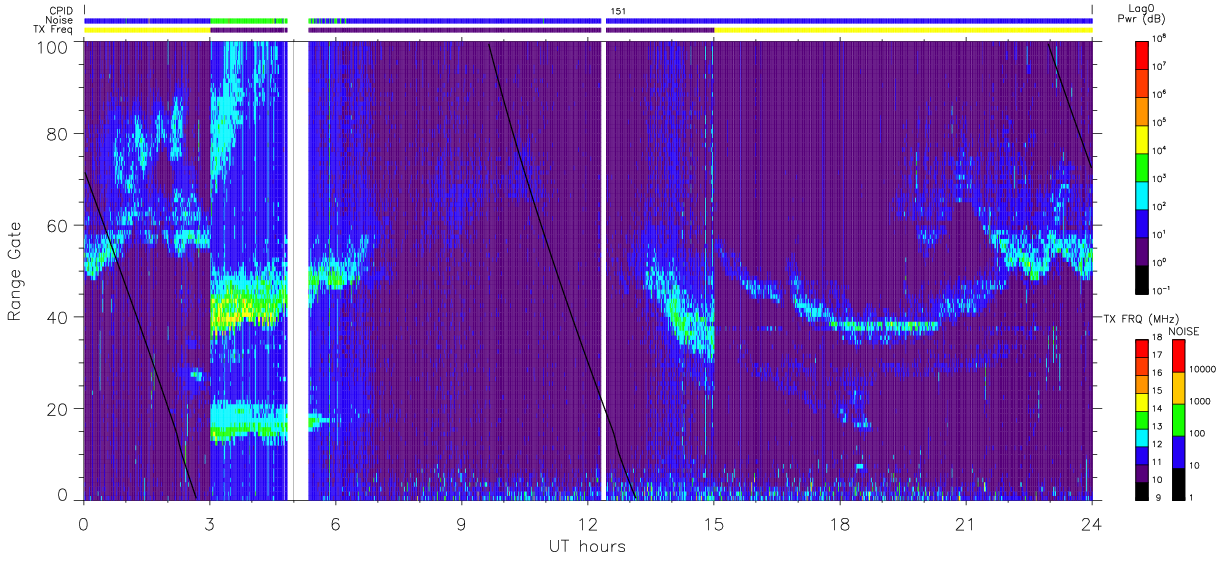
Task: Click the 20 tick on Range Gate axis
Action: [x=59, y=409]
